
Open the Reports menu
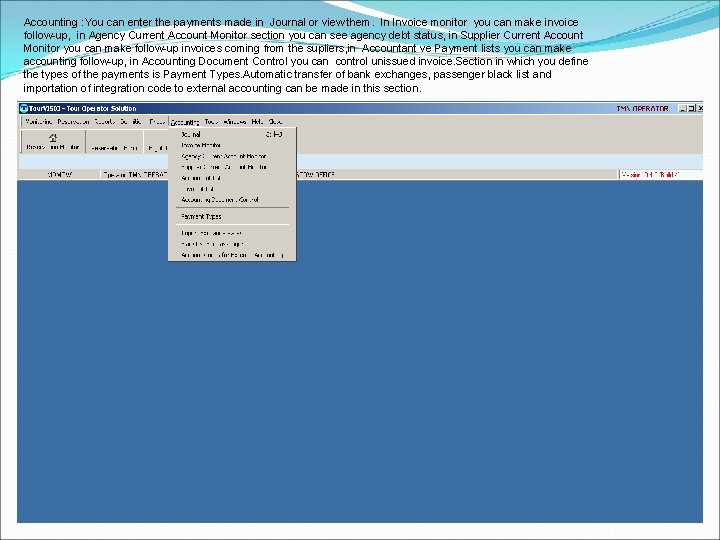[105, 122]
